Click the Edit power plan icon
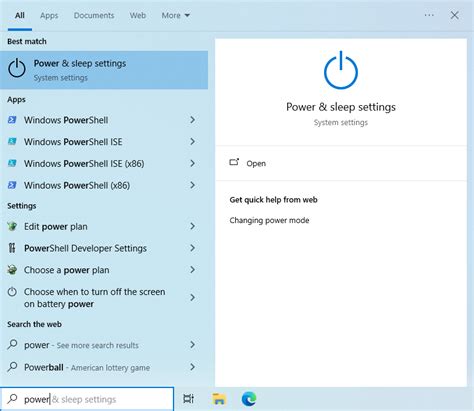 click(12, 226)
